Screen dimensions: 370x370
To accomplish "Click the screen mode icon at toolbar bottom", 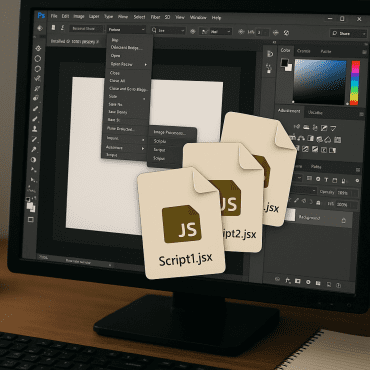I will 31,219.
